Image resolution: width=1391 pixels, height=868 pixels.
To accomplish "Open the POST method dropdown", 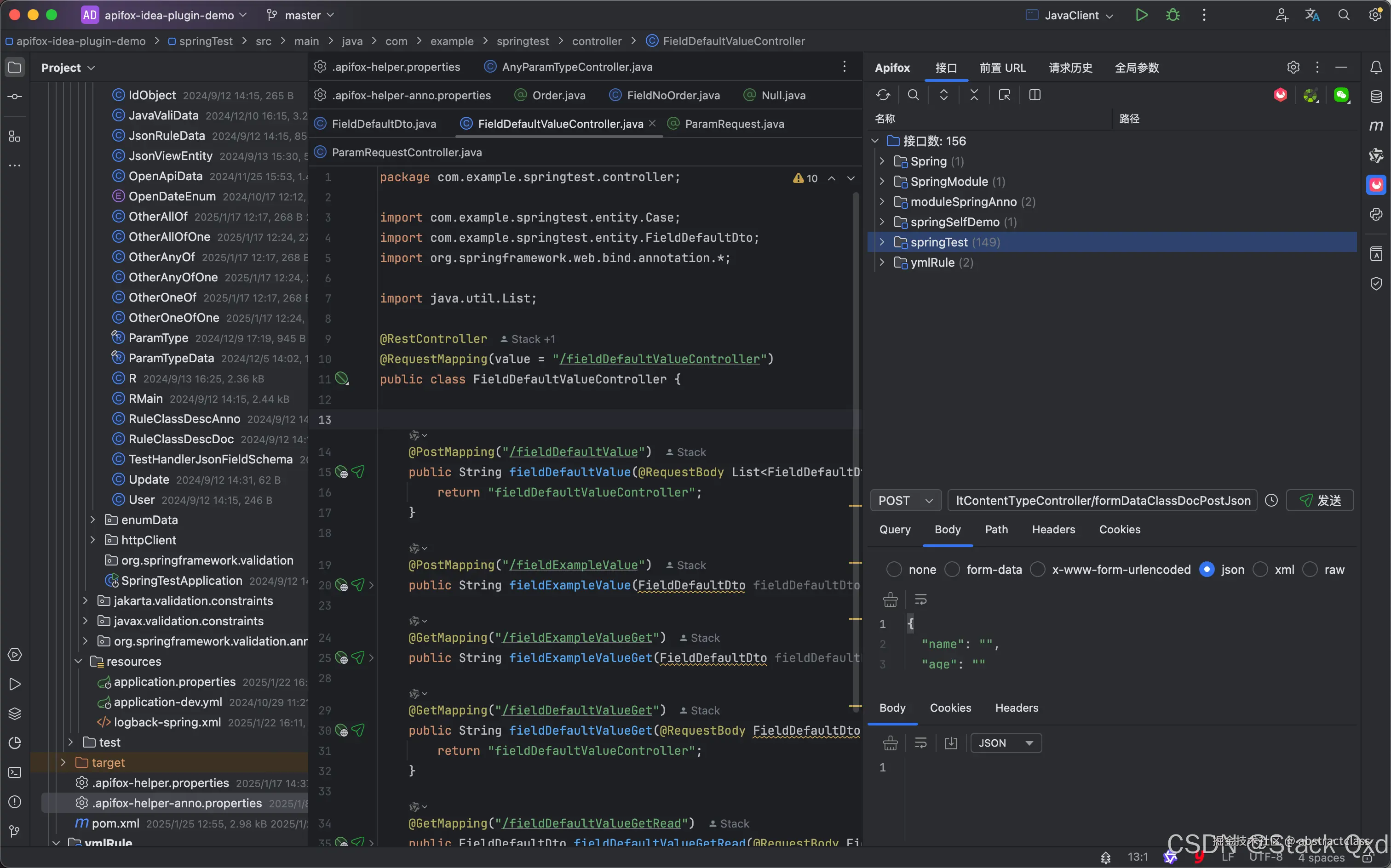I will (905, 501).
